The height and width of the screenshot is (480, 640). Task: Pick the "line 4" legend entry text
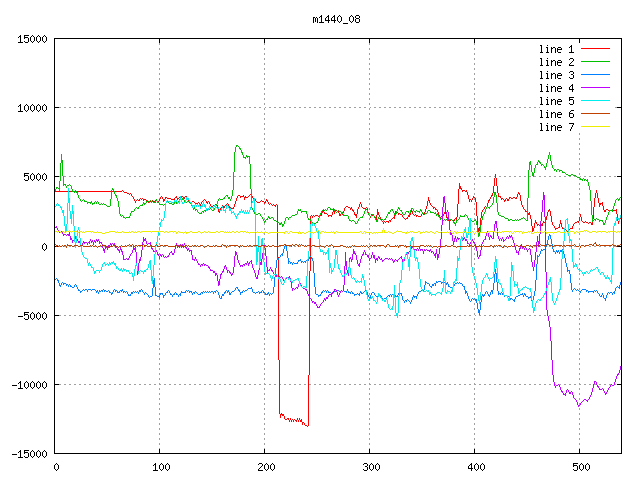coord(556,88)
